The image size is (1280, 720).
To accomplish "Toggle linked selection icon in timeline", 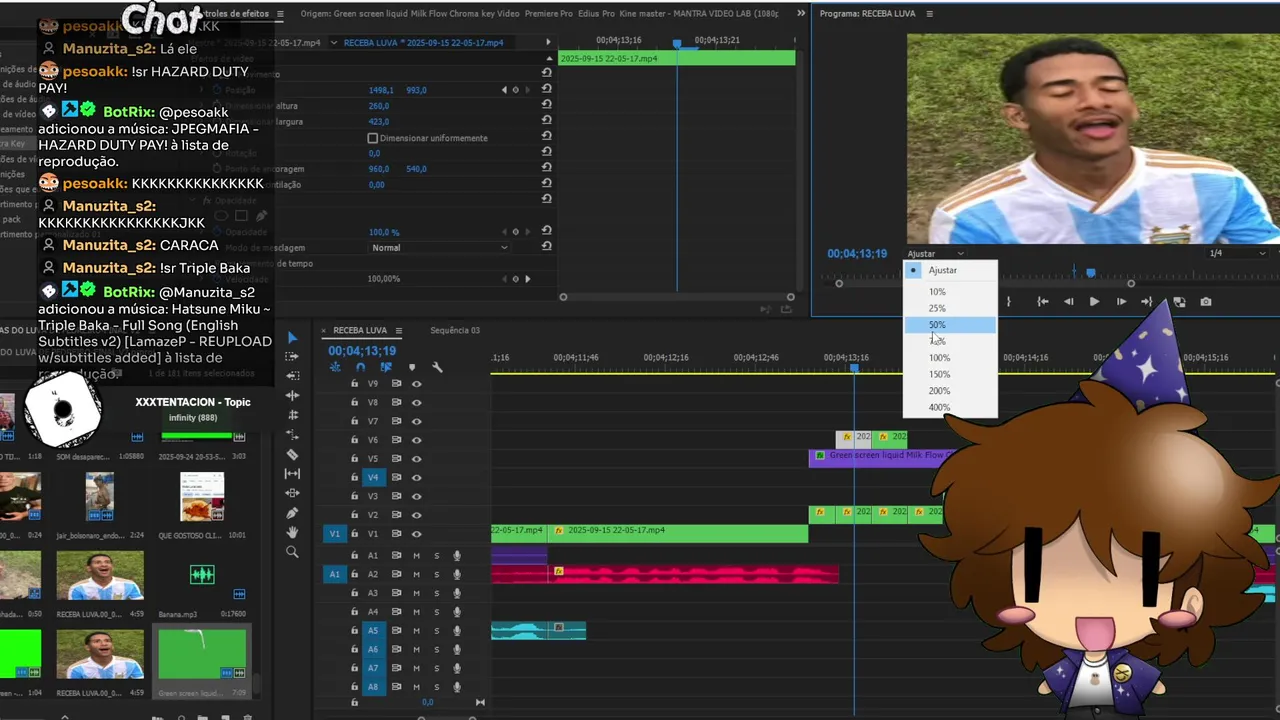I will click(x=386, y=367).
